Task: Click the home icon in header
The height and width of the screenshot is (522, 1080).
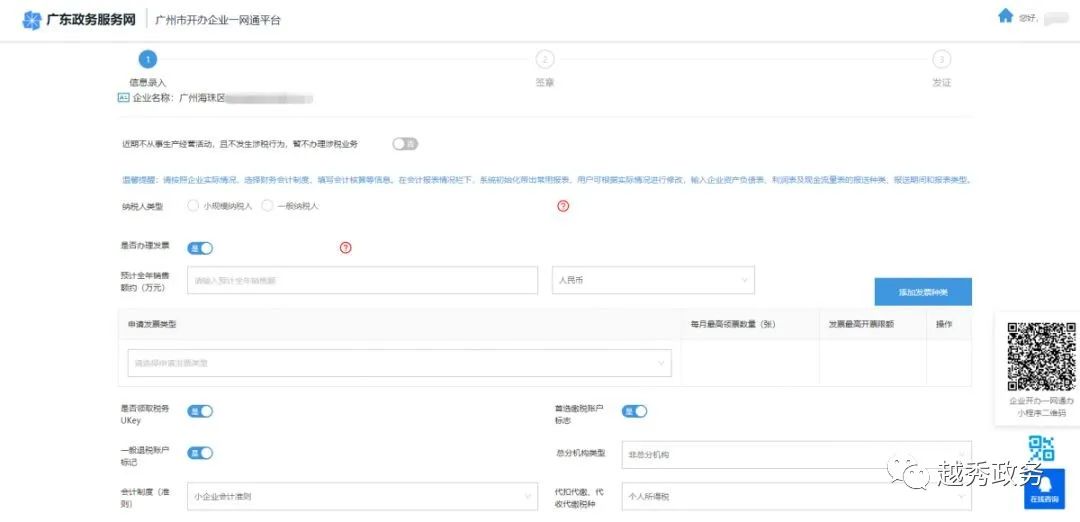Action: tap(1005, 17)
